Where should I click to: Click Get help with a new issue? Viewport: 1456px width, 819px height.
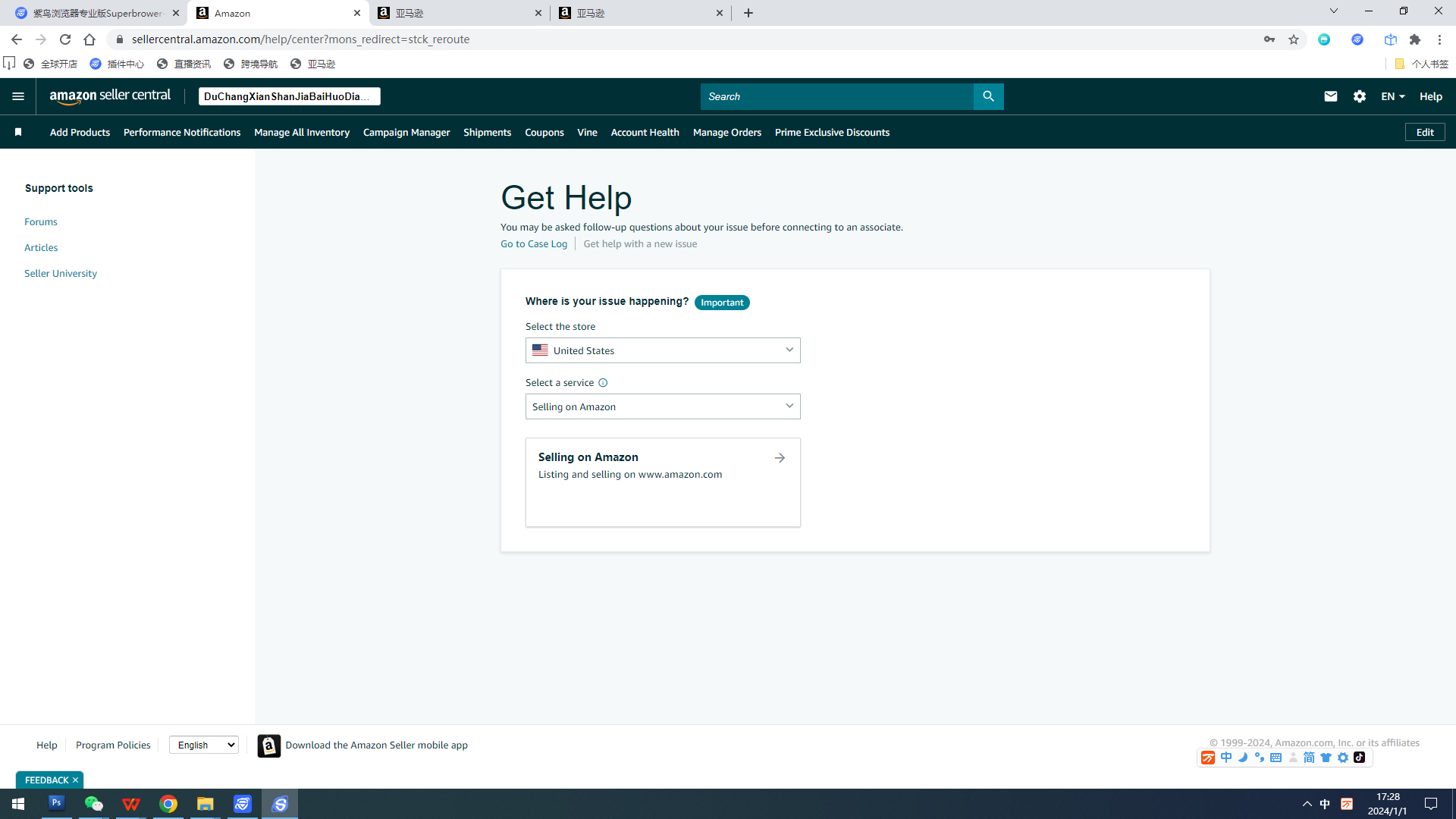click(640, 244)
